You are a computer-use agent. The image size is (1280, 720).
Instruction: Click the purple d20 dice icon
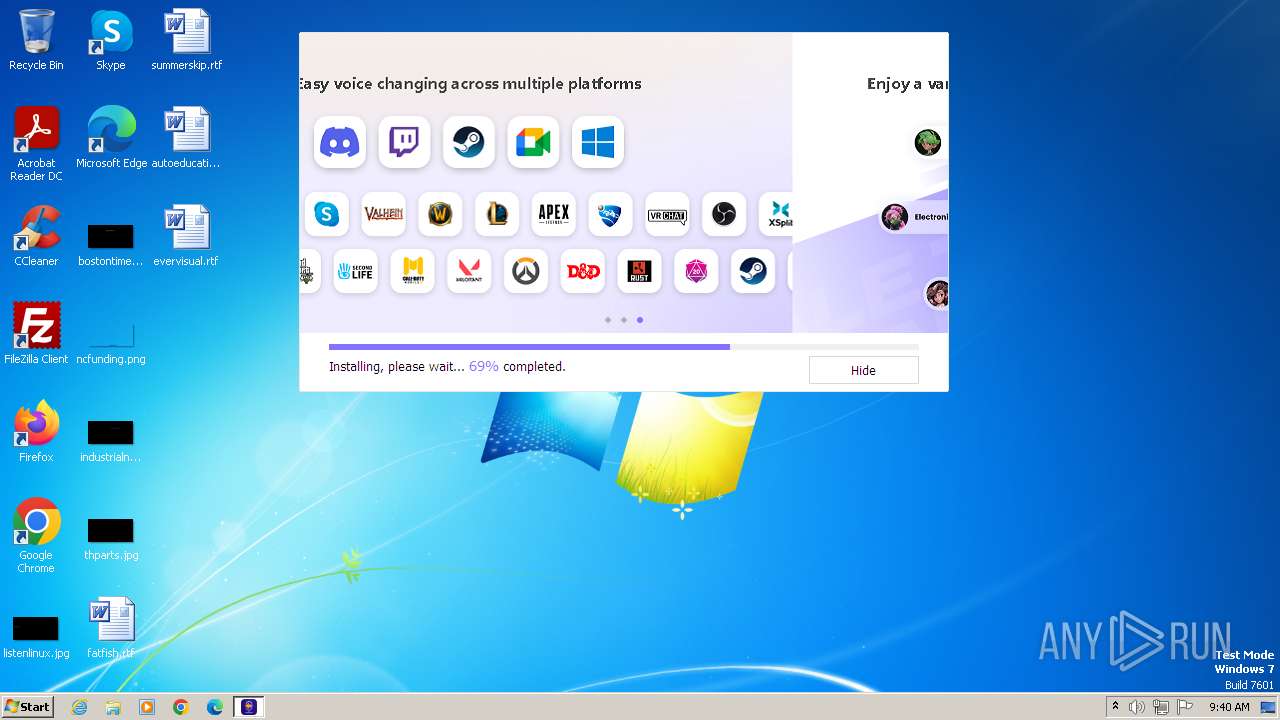(696, 271)
